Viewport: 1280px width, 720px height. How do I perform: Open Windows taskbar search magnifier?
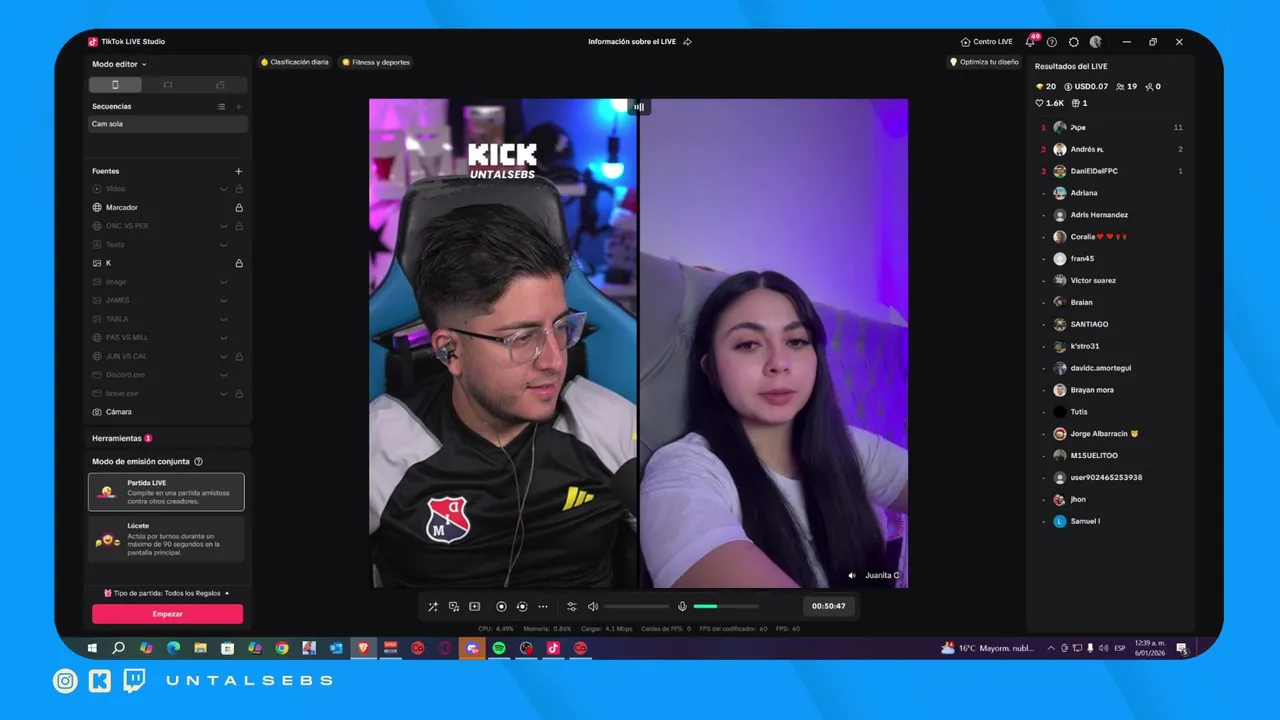119,648
